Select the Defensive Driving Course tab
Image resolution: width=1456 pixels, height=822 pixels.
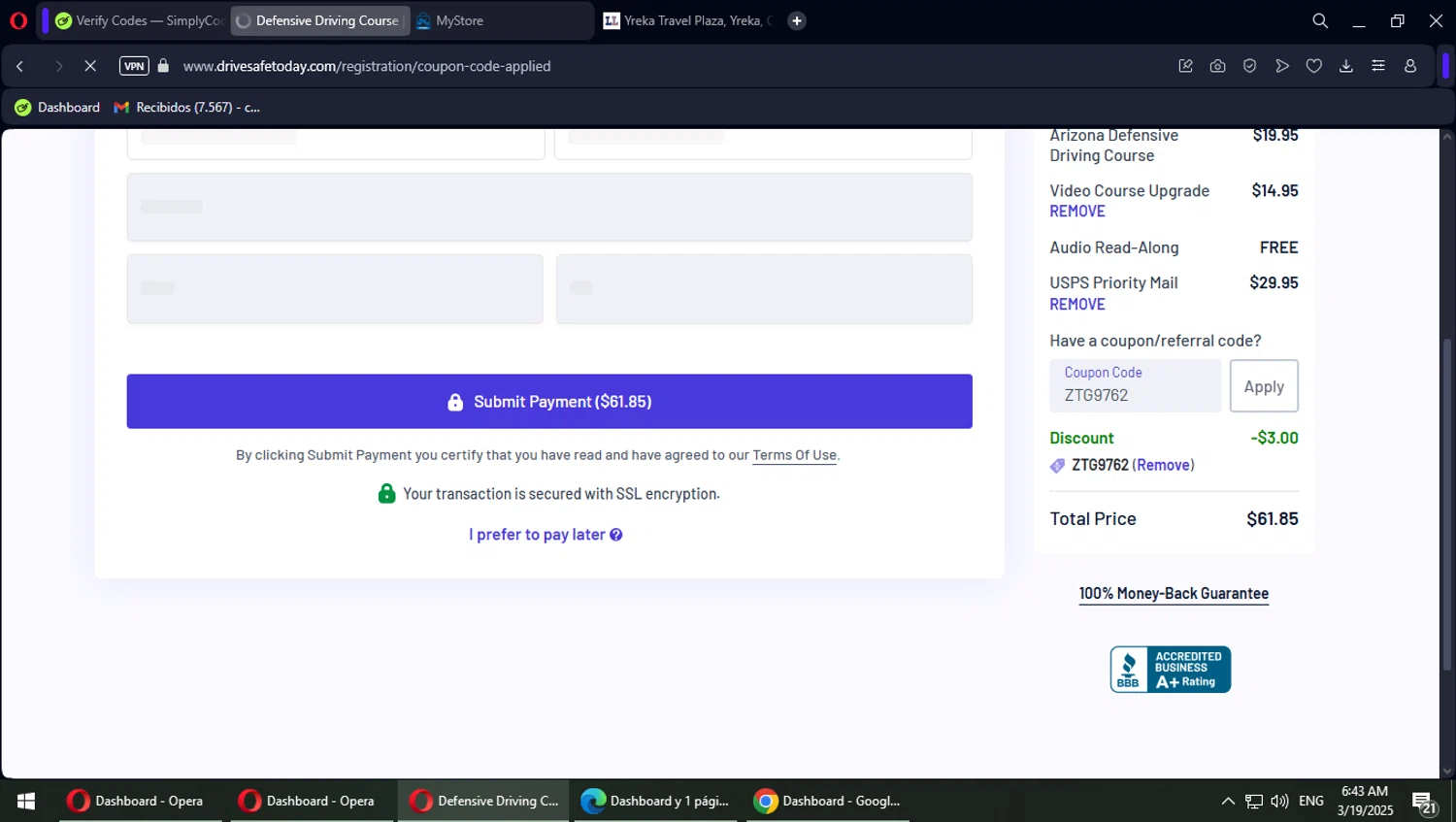pos(320,20)
